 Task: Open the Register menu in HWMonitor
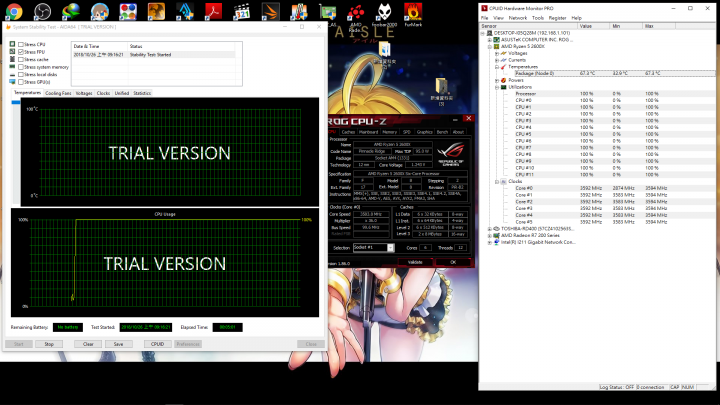(x=557, y=18)
